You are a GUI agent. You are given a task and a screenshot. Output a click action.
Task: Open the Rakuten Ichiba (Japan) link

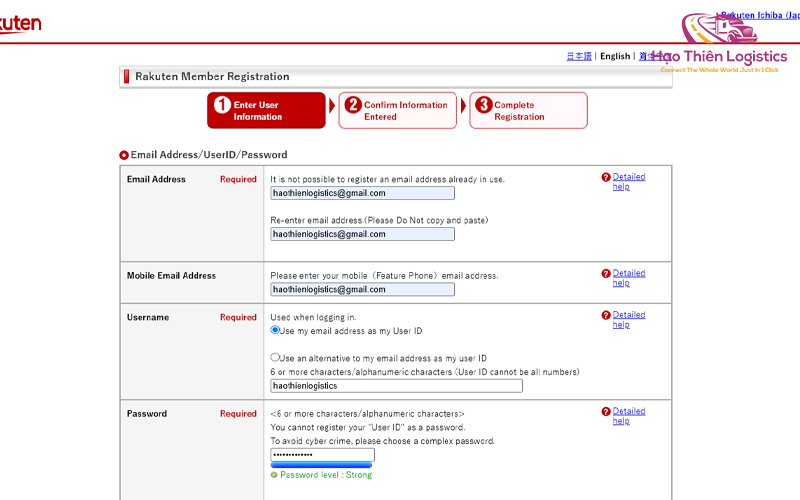point(760,15)
